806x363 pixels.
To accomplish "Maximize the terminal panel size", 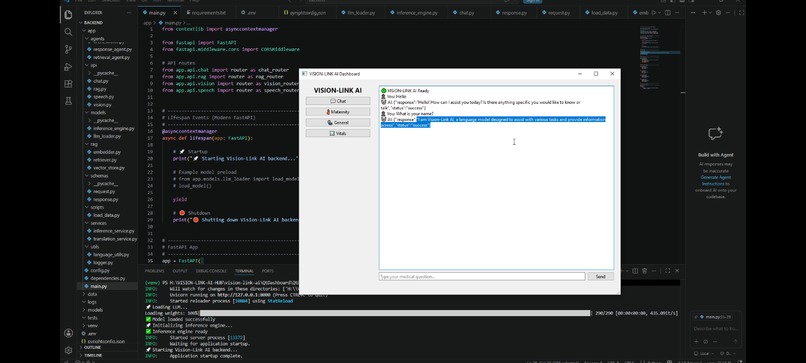I will (667, 271).
